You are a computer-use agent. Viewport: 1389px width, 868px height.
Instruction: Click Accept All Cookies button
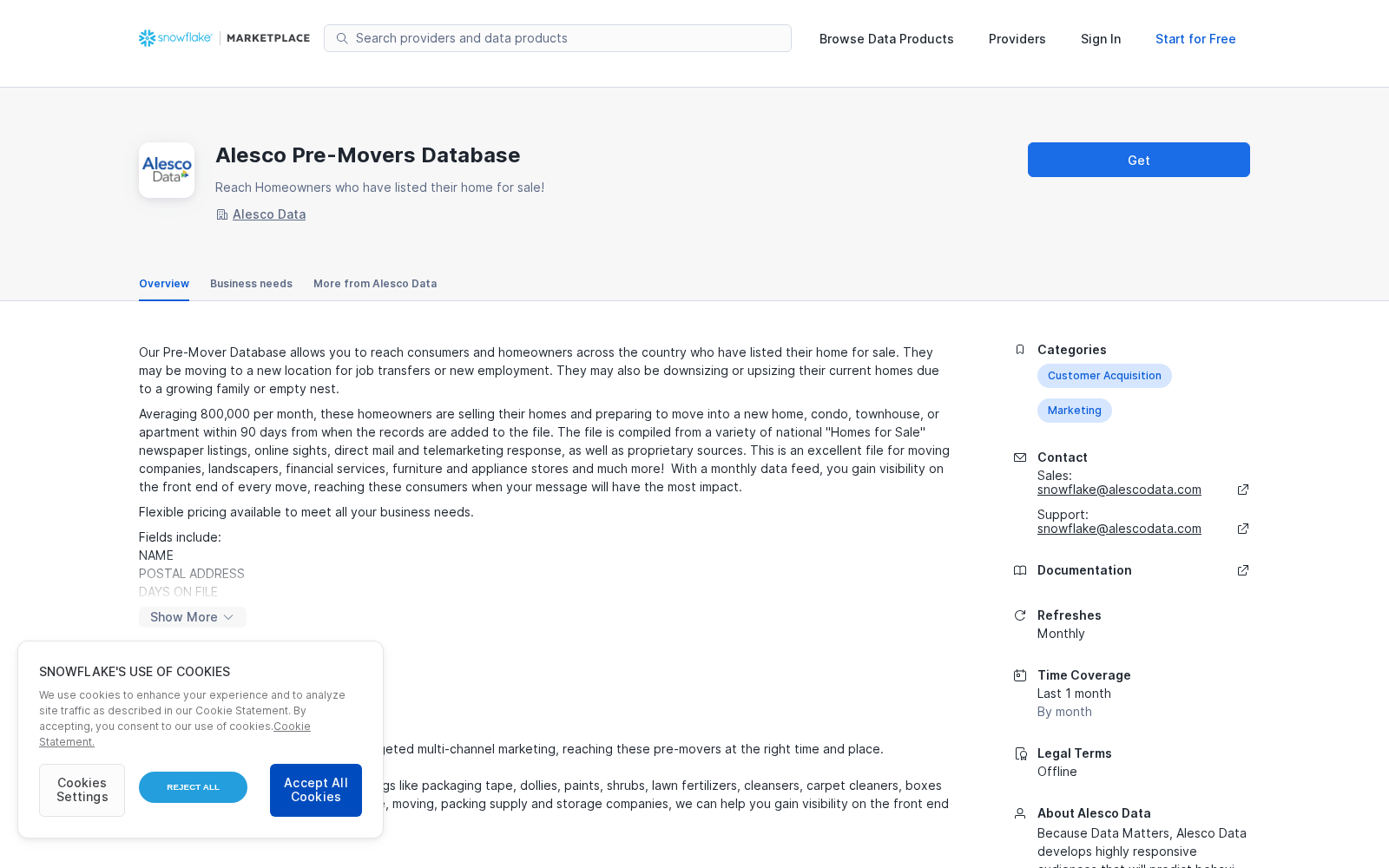(x=316, y=790)
